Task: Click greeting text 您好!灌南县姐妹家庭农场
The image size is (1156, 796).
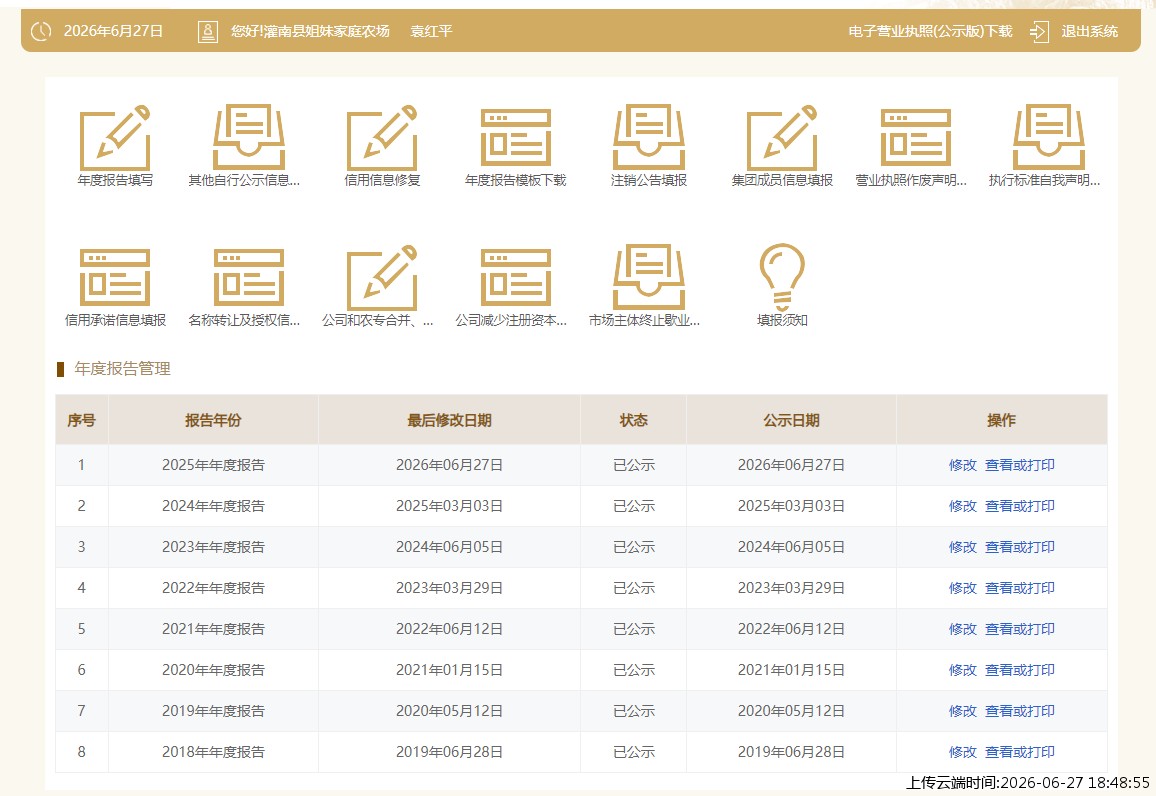Action: tap(310, 31)
